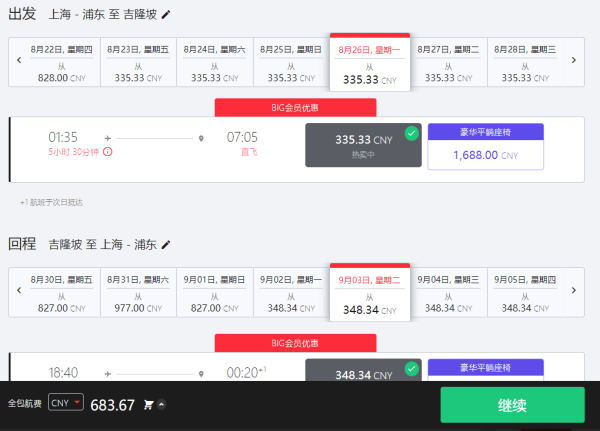
Task: Show later departure dates with right arrow
Action: (573, 60)
